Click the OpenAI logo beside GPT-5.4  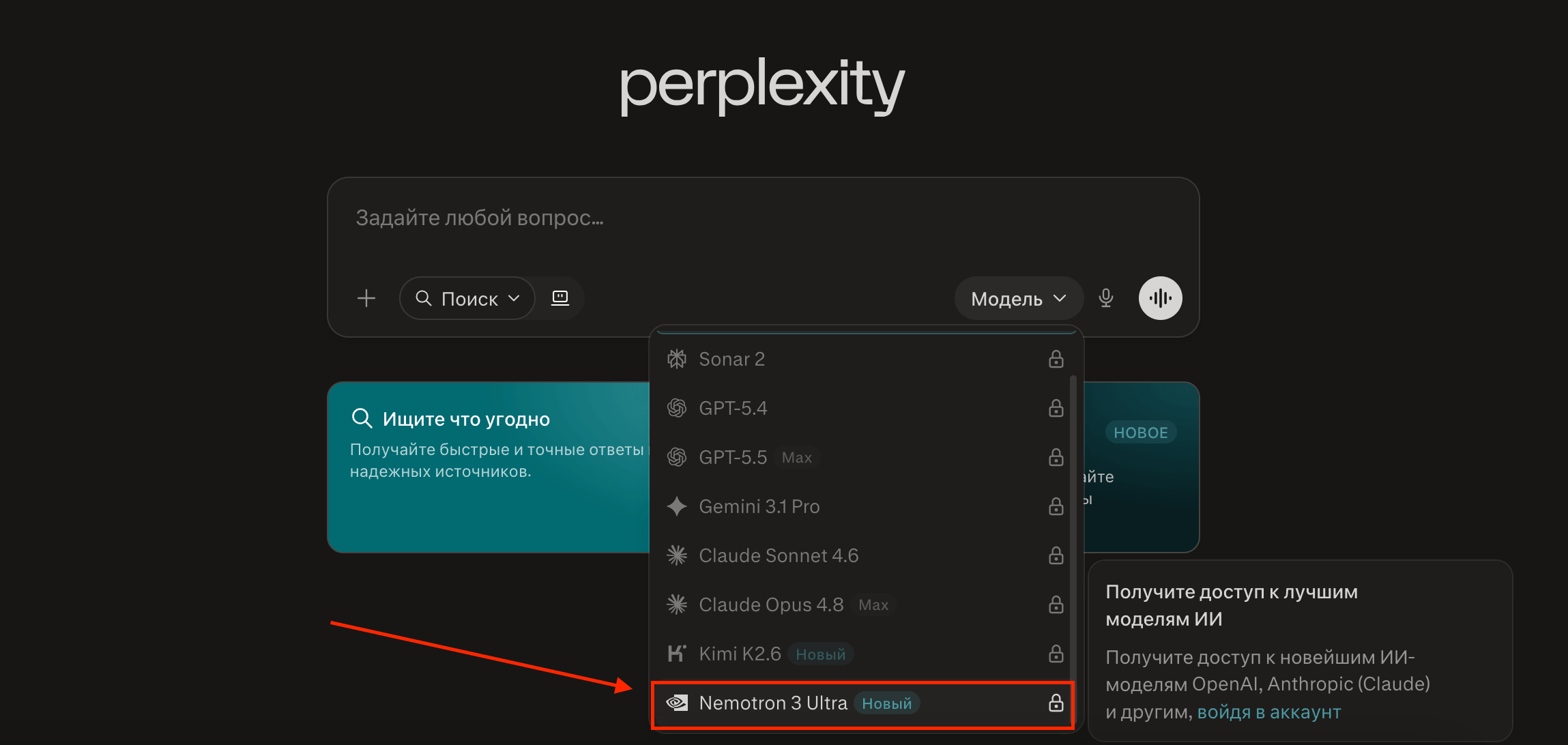677,408
